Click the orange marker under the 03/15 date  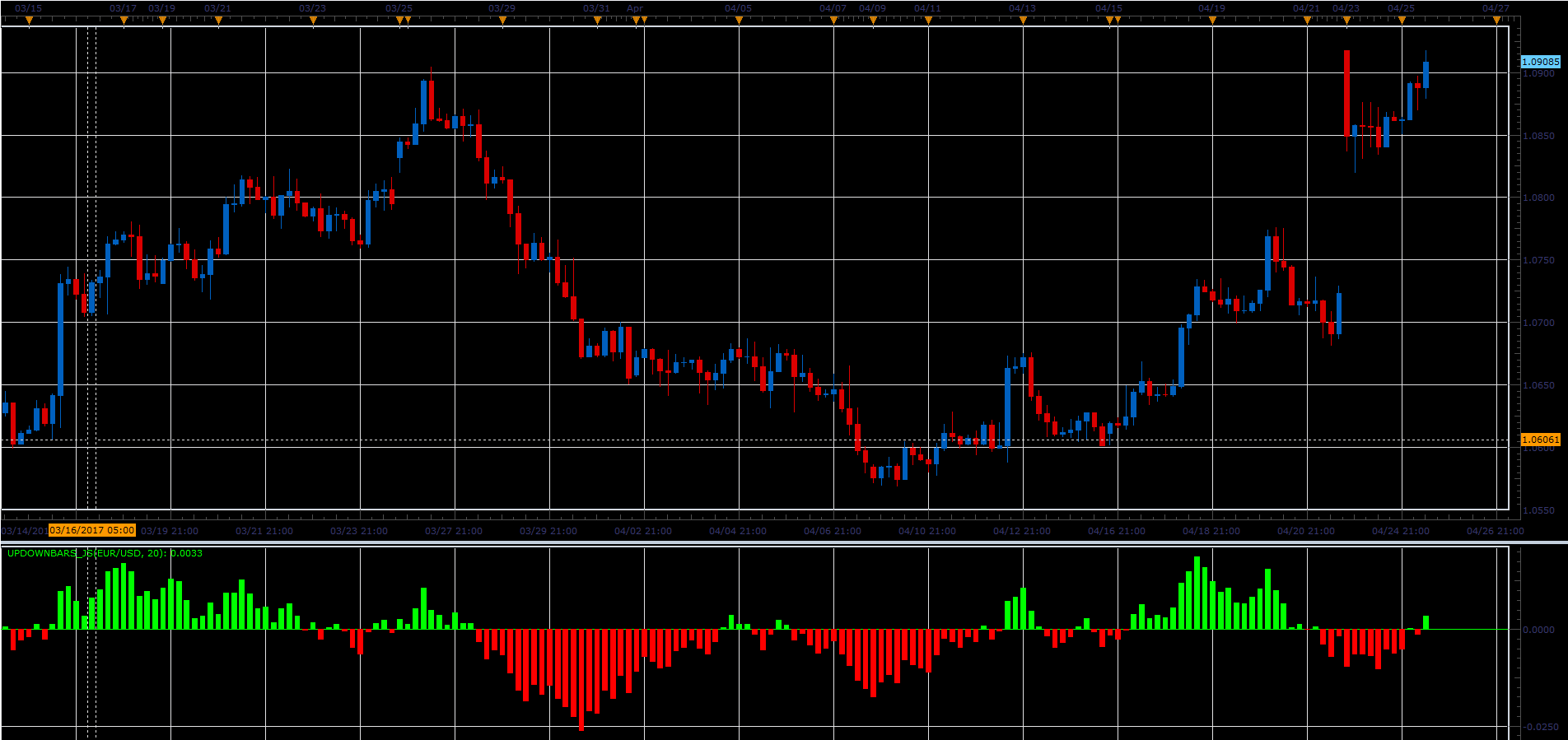[29, 21]
